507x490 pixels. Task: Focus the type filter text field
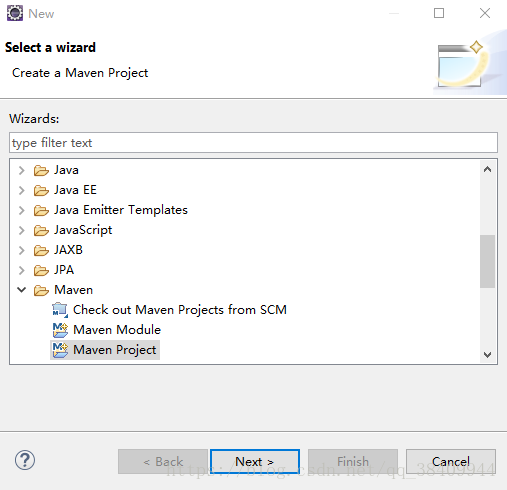253,143
